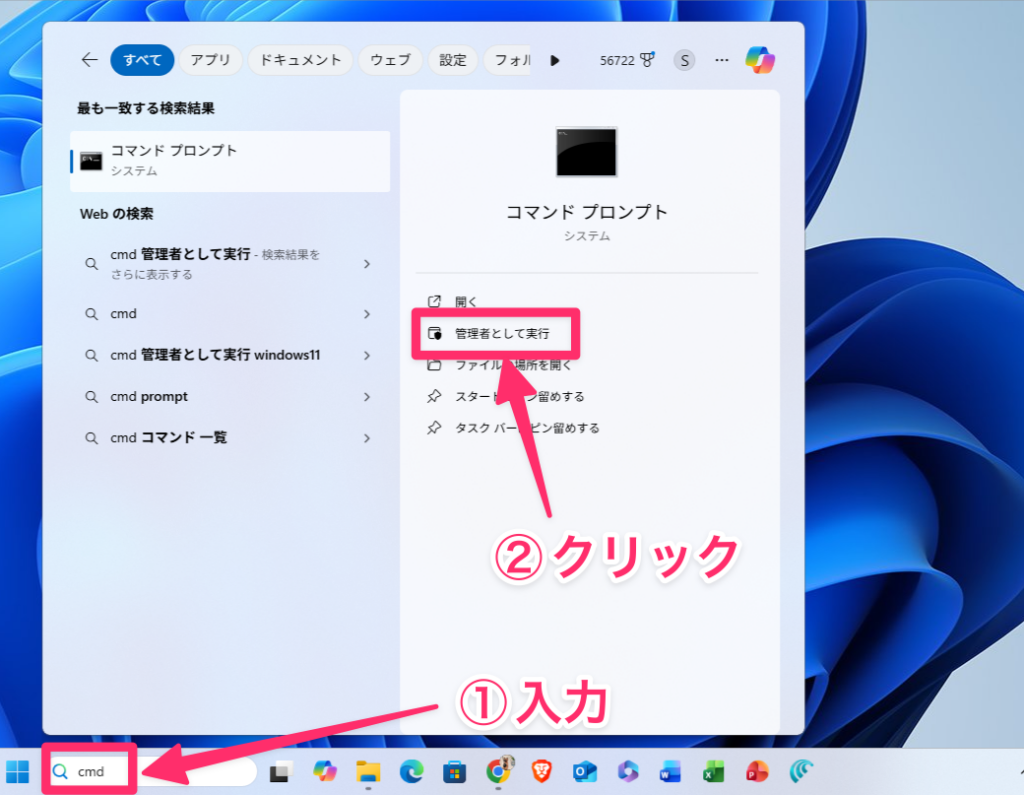Viewport: 1024px width, 795px height.
Task: Open the three-dots more options menu
Action: click(x=721, y=60)
